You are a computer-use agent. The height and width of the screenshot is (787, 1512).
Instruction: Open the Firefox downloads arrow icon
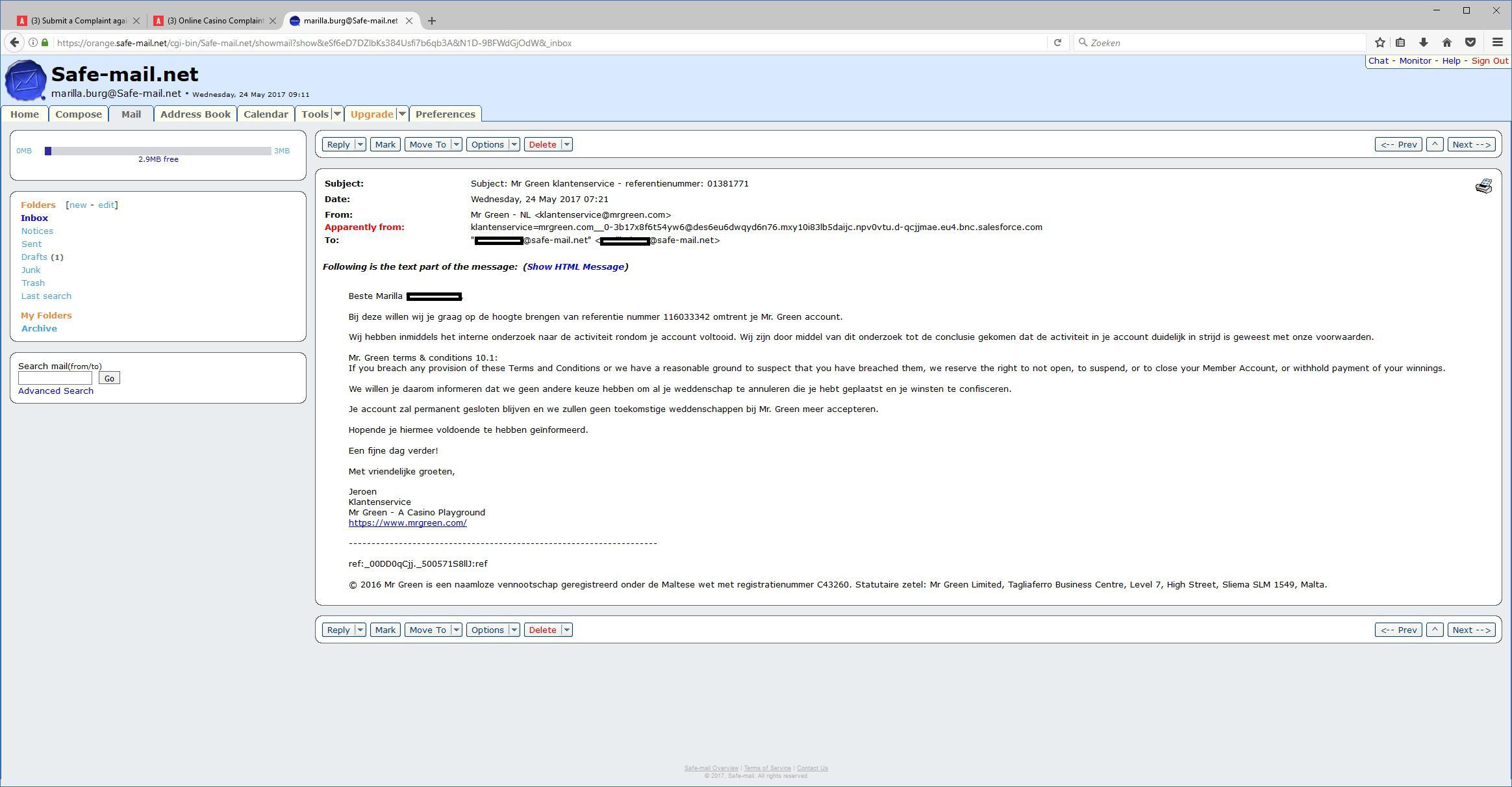[1424, 43]
